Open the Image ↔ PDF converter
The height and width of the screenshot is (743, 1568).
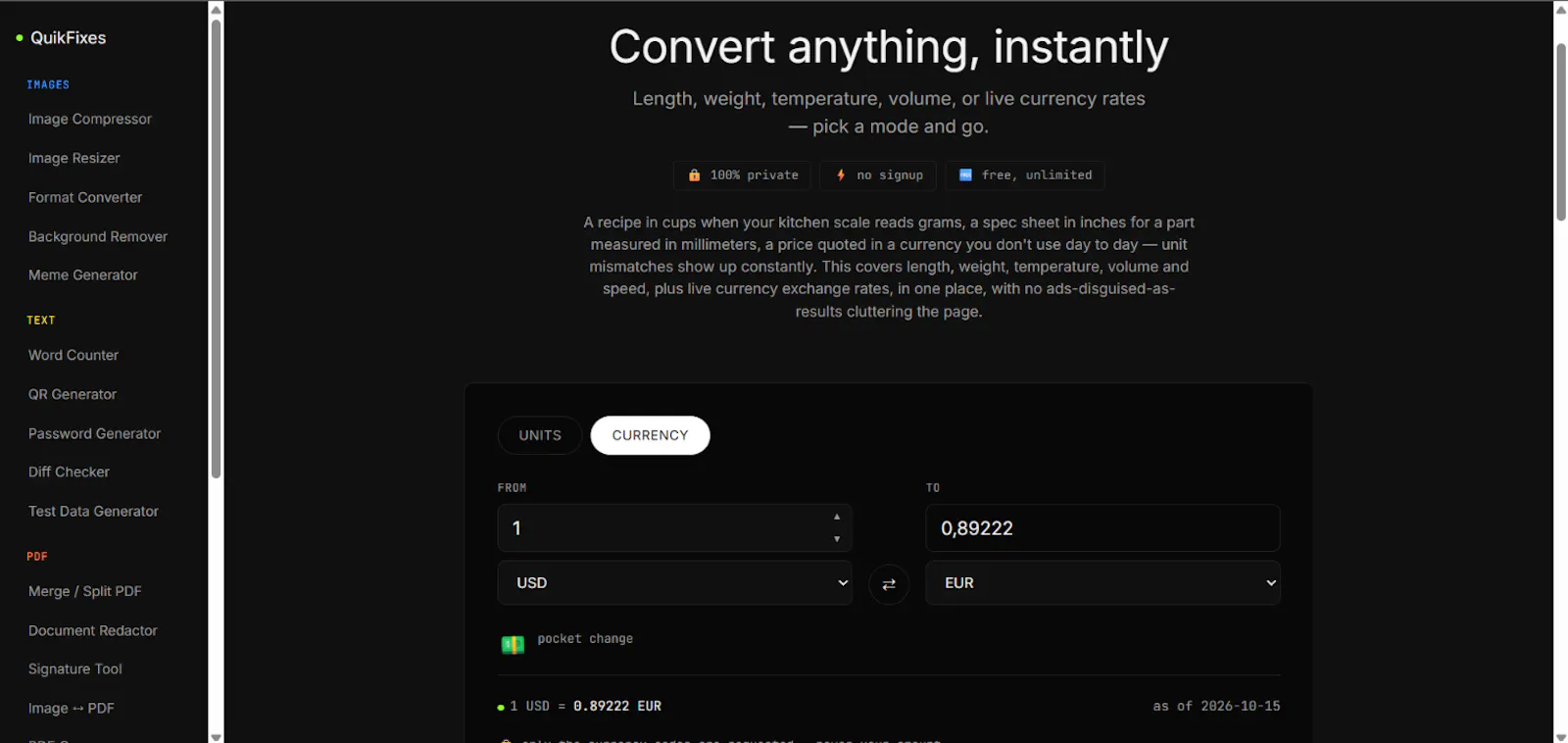(x=72, y=709)
